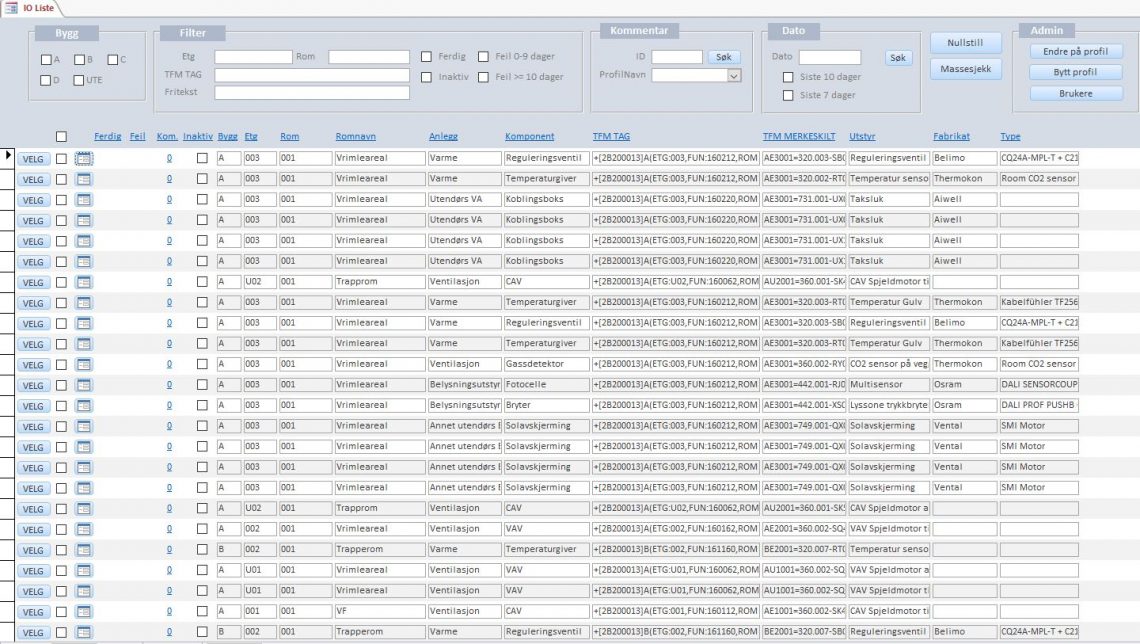Toggle building B filter checkbox
Screen dimensions: 1140x644
click(79, 60)
